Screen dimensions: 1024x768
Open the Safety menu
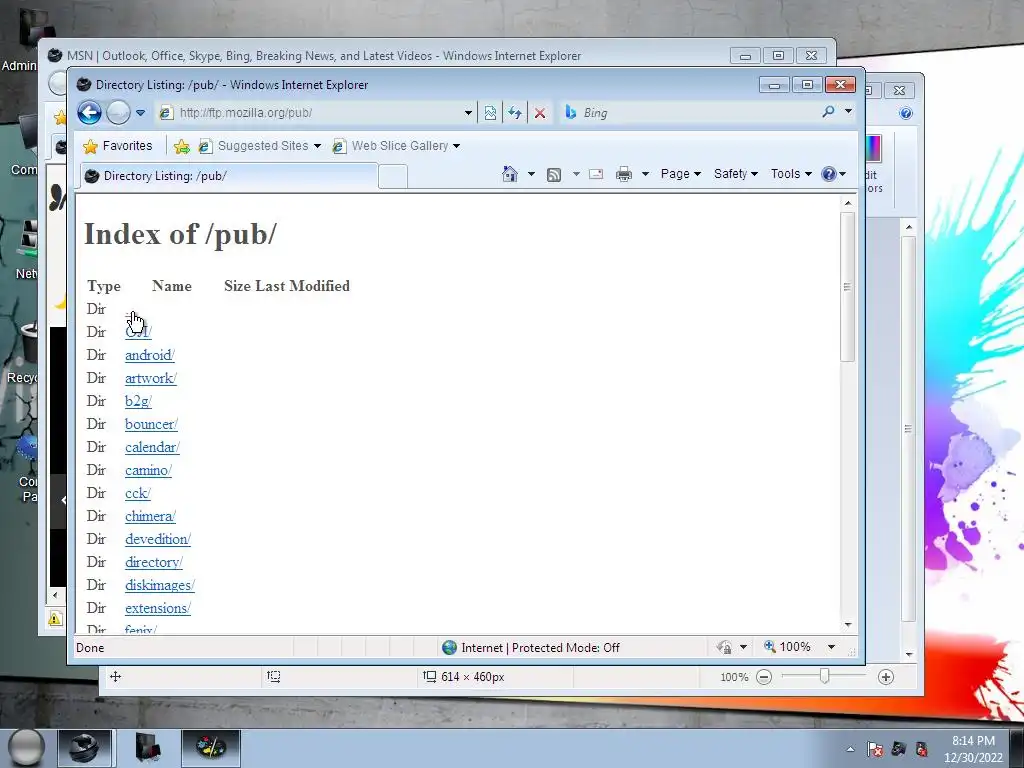[x=735, y=174]
